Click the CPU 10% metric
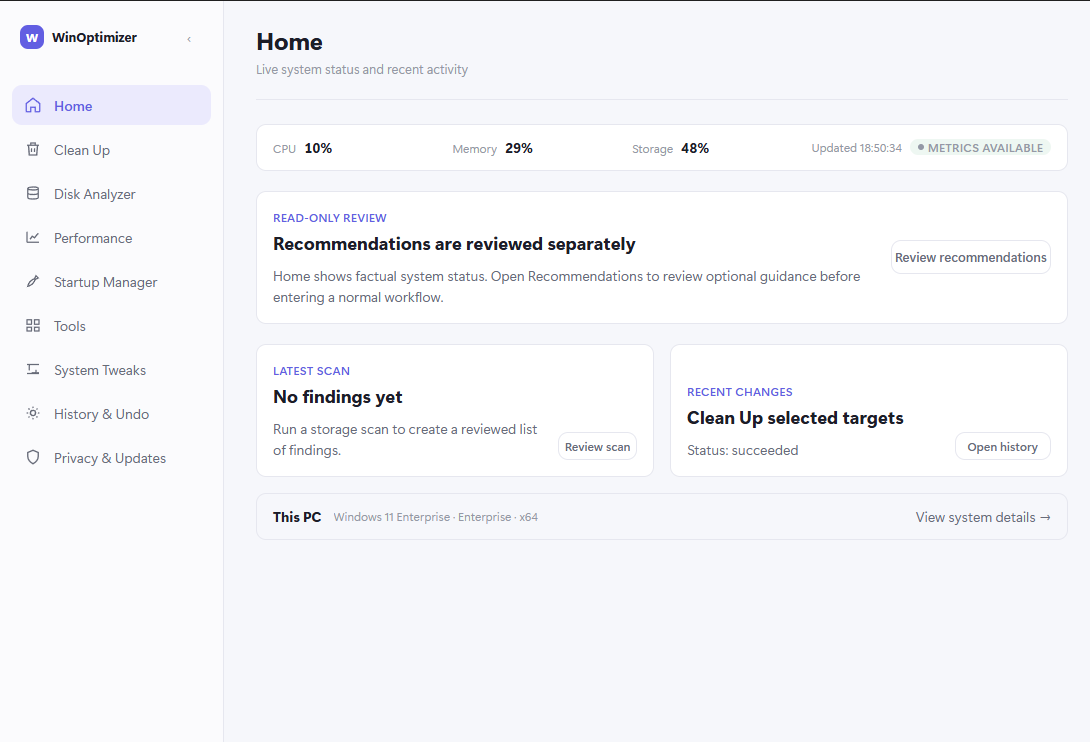The width and height of the screenshot is (1090, 742). [302, 148]
